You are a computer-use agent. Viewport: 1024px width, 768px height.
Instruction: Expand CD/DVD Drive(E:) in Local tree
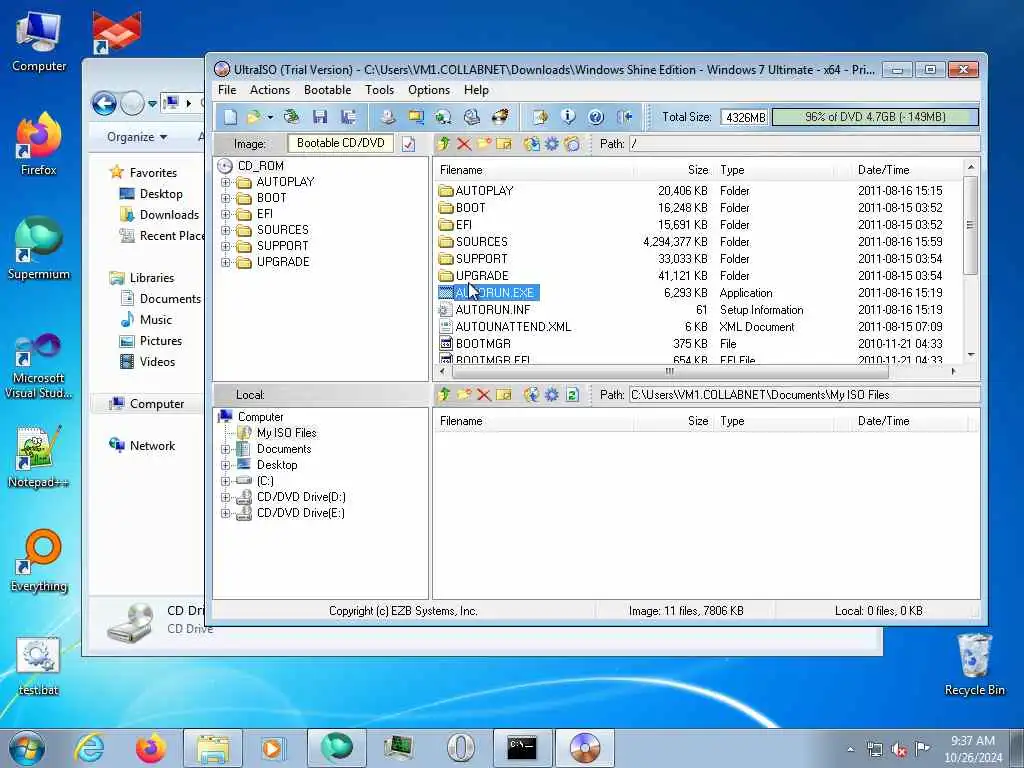pyautogui.click(x=226, y=513)
